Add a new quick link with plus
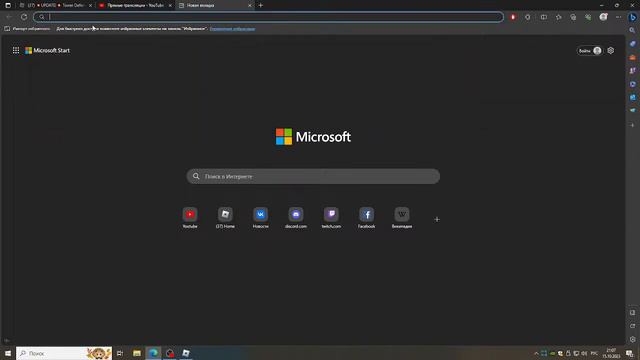 pos(437,219)
